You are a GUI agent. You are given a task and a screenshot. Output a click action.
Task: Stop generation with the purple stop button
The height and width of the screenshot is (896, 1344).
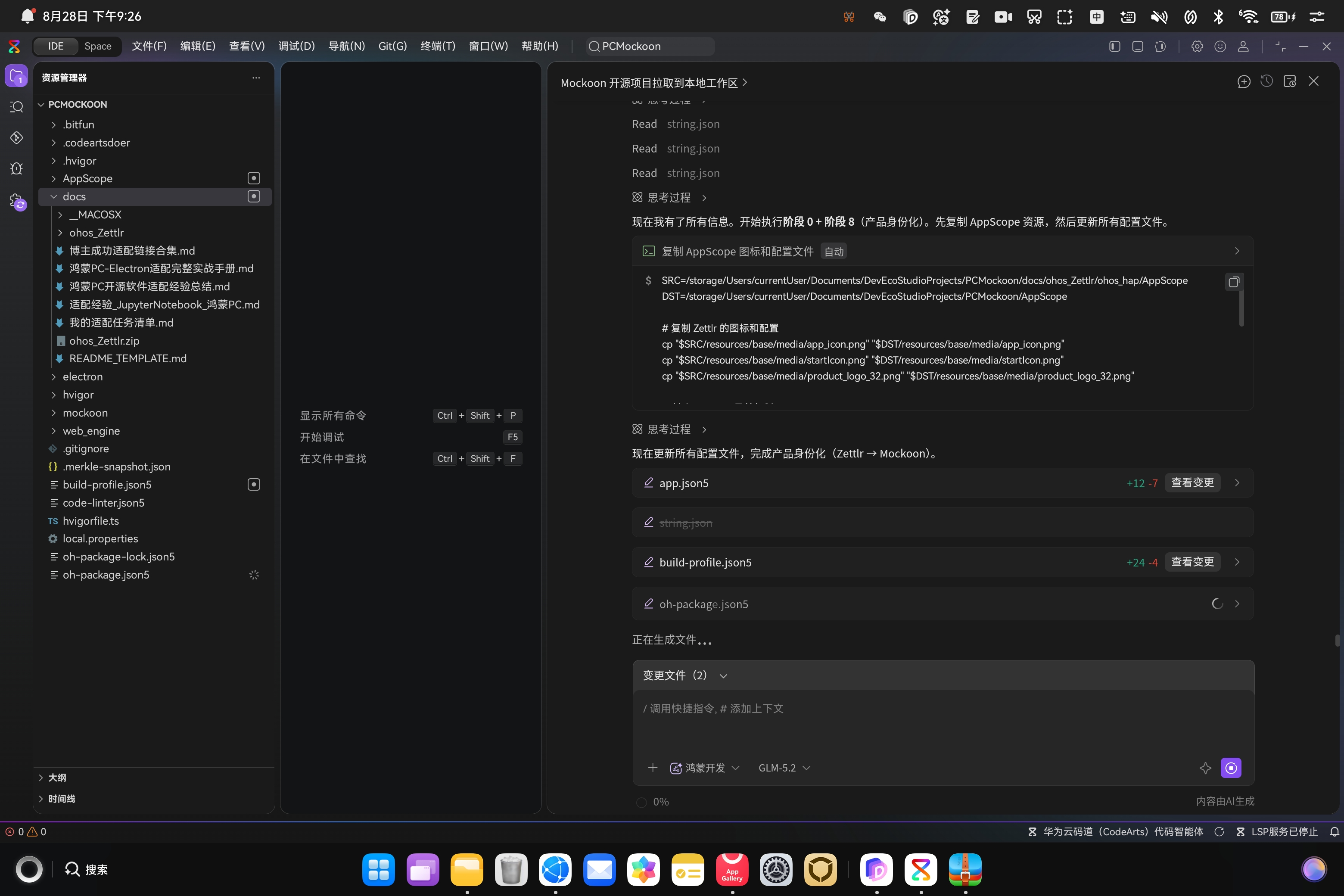(x=1231, y=768)
